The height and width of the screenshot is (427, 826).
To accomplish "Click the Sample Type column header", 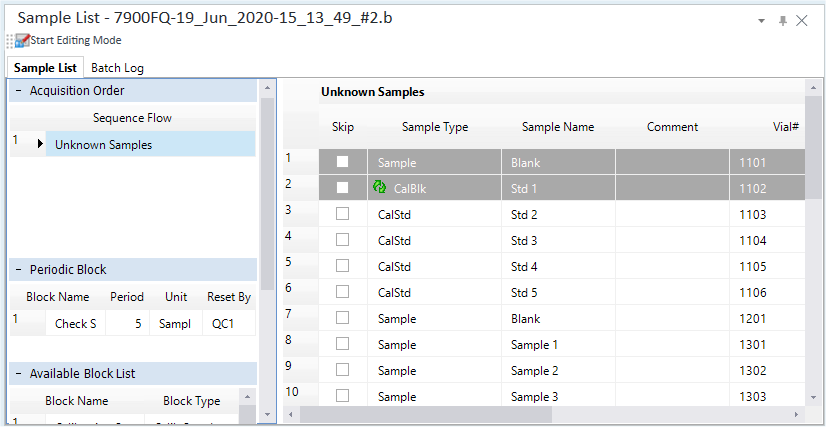I will point(435,127).
